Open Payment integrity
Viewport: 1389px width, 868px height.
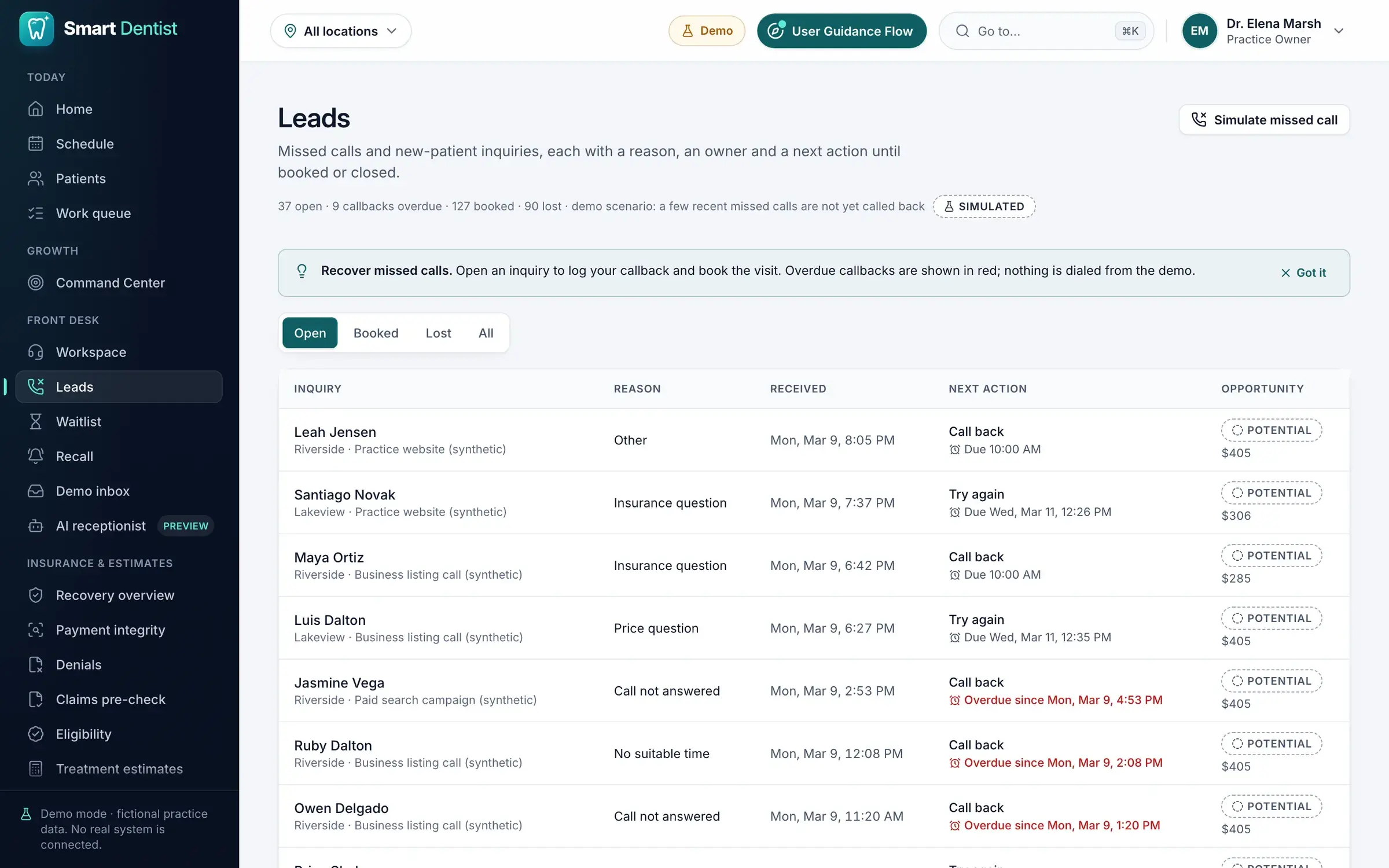pos(119,630)
